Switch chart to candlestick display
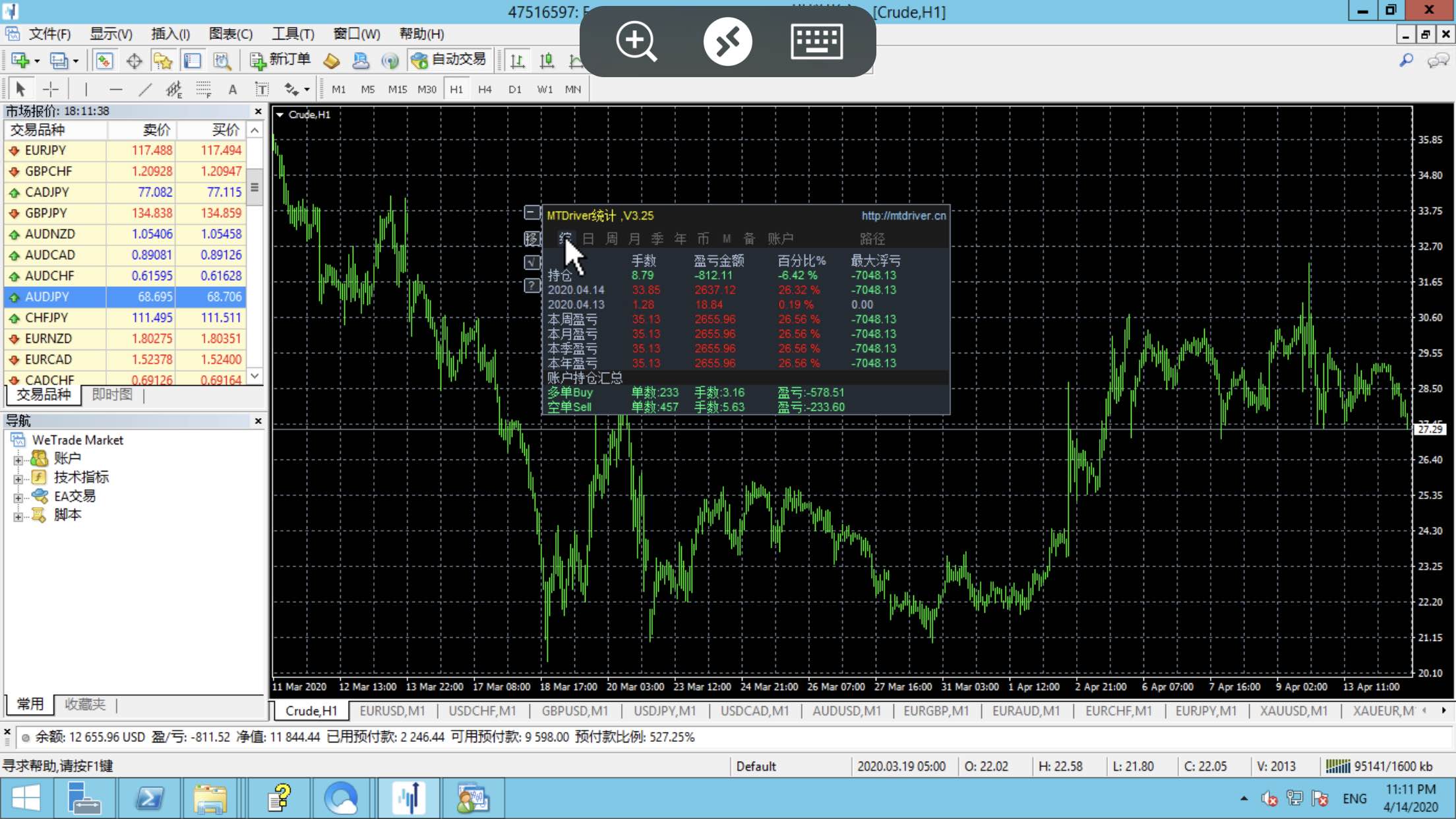The height and width of the screenshot is (819, 1456). [547, 61]
